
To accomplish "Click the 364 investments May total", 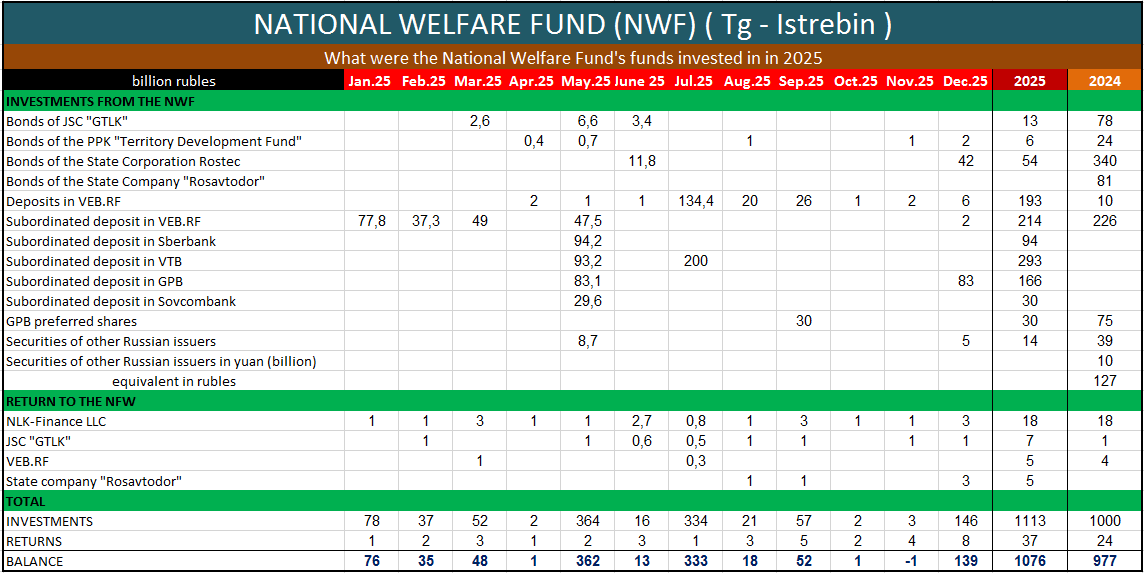I will (x=586, y=521).
